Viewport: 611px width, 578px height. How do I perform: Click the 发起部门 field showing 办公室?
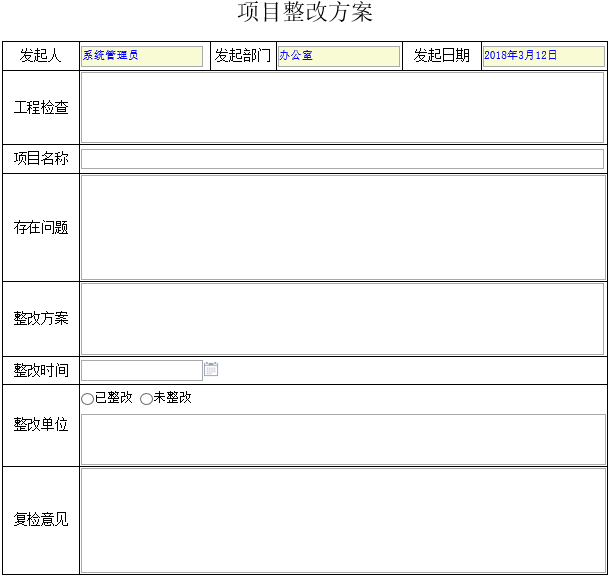click(x=338, y=56)
